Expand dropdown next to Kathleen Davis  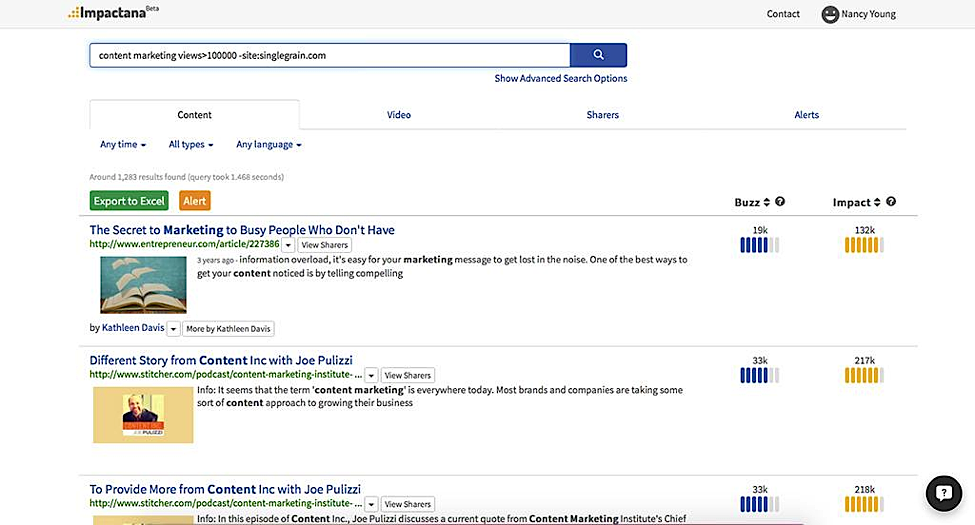pos(173,328)
